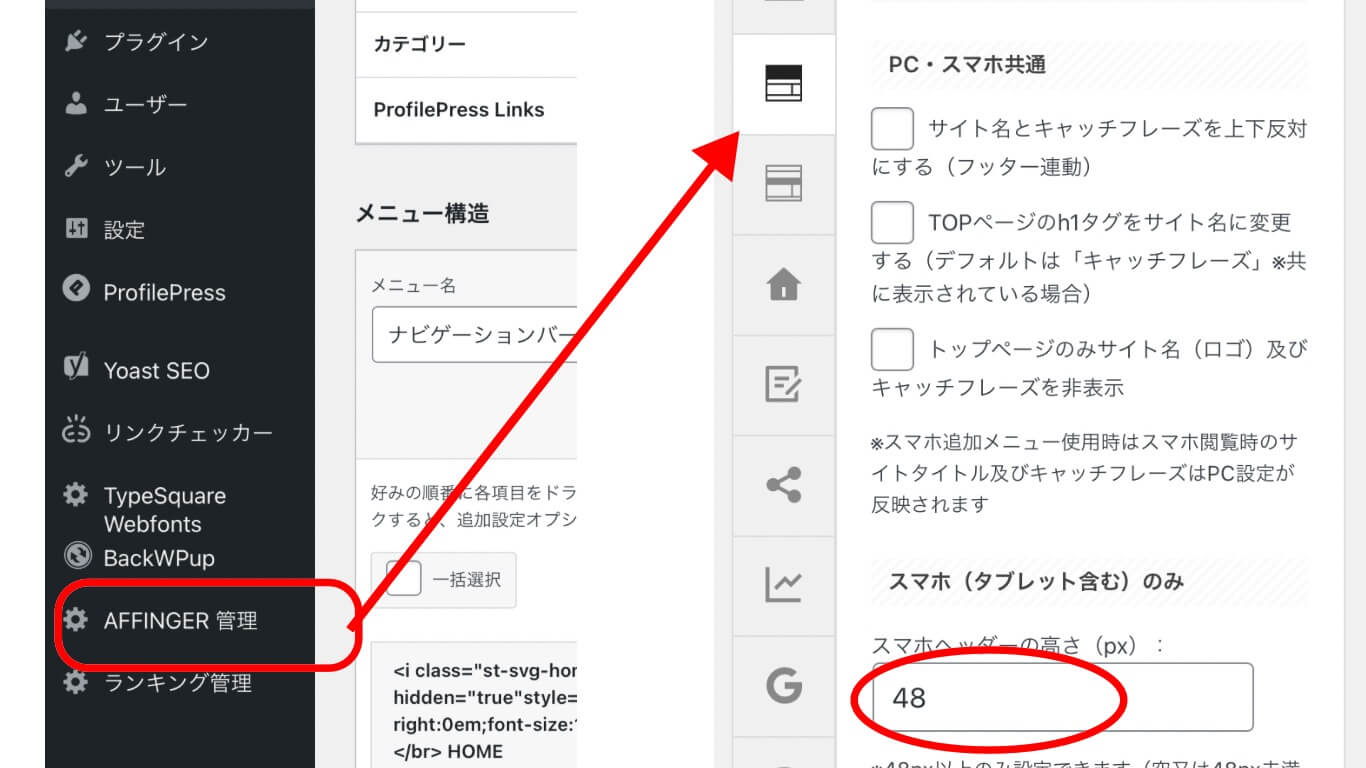The width and height of the screenshot is (1366, 768).
Task: Click the メニュー名 text field
Action: pos(474,334)
